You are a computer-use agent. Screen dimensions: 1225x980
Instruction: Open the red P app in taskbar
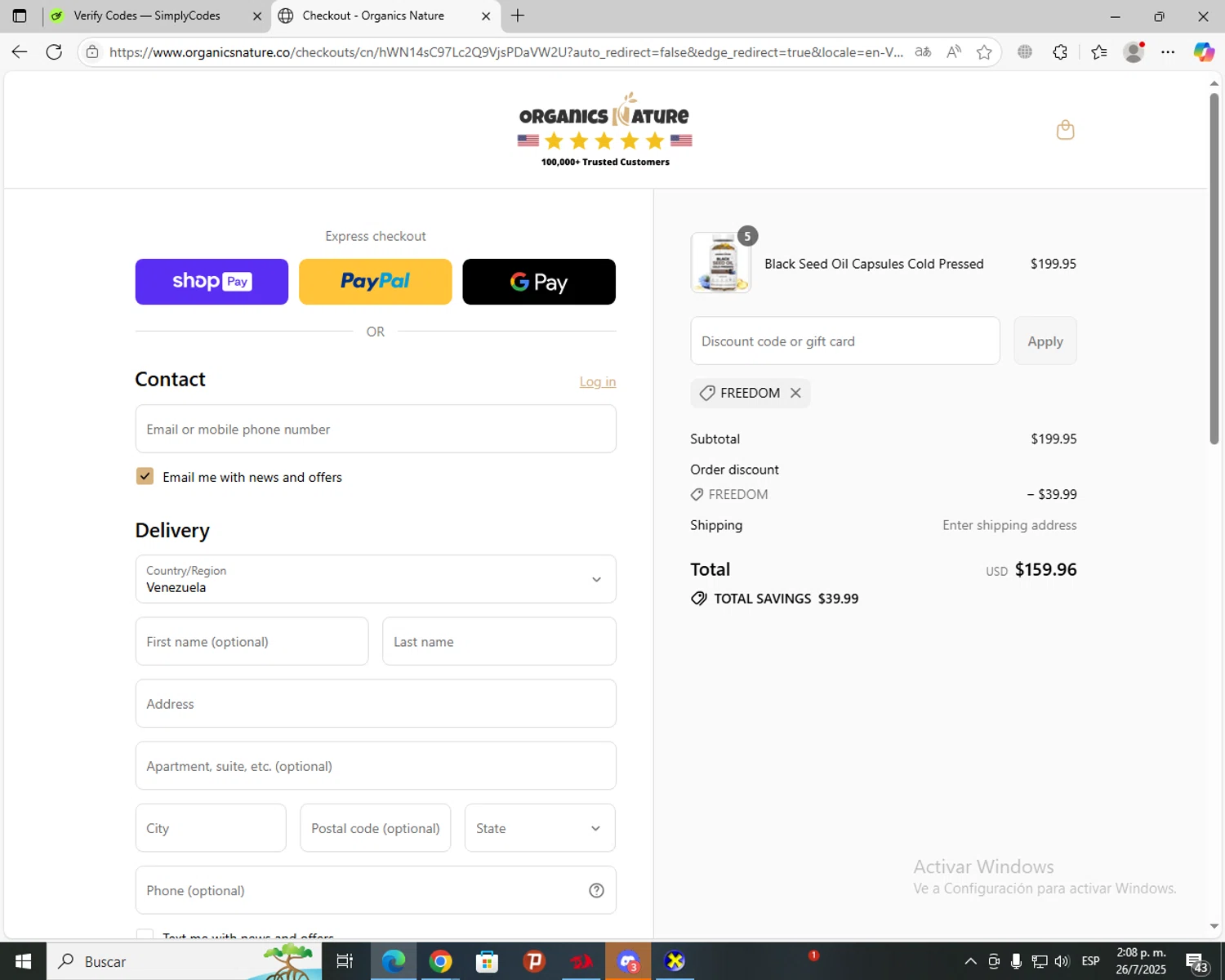[x=534, y=961]
